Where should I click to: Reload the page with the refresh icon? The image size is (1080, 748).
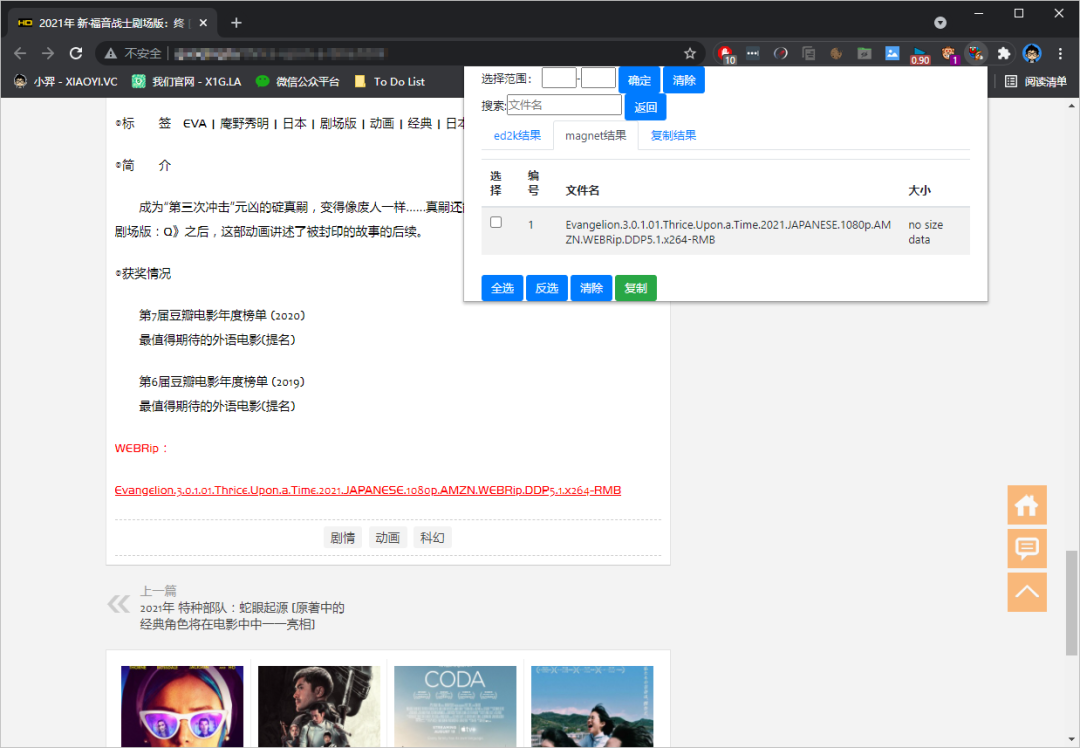pos(76,53)
